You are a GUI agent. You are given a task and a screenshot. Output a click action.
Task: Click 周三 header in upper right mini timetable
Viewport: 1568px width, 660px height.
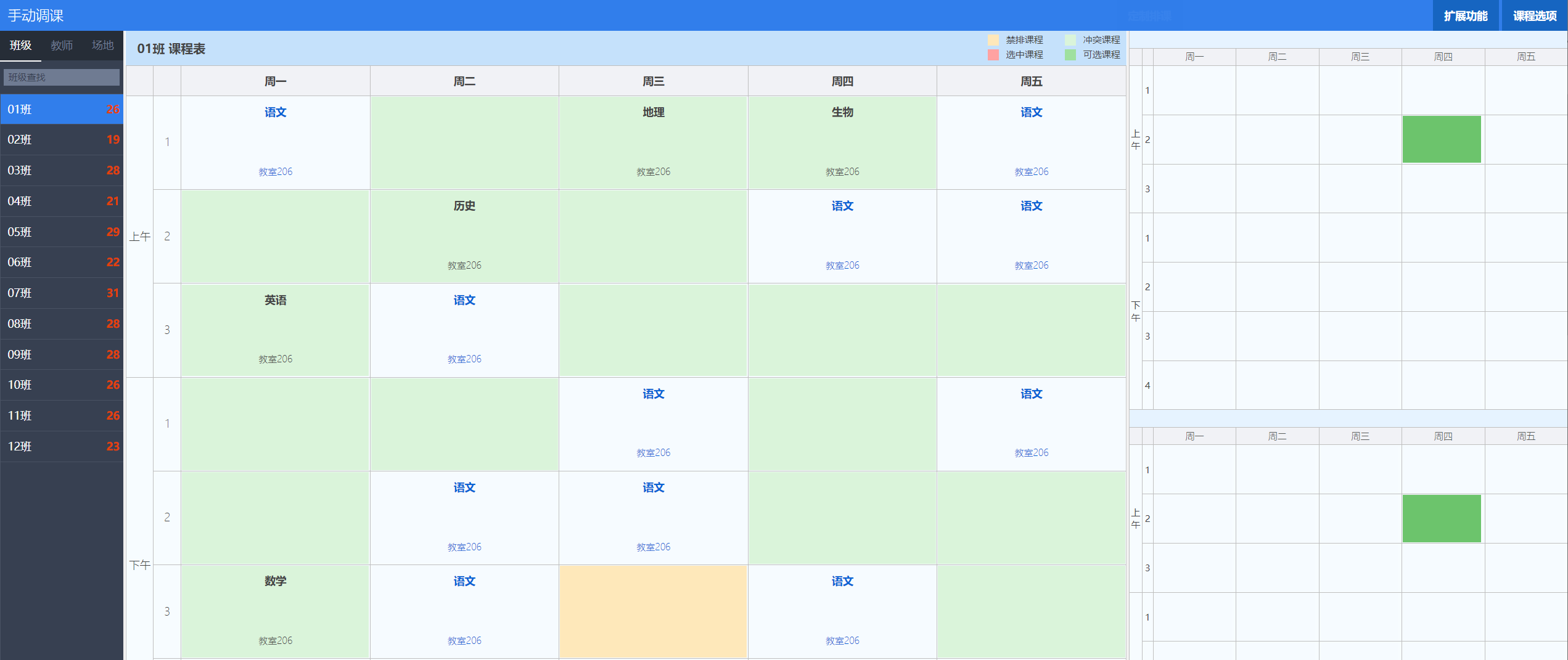tap(1360, 57)
